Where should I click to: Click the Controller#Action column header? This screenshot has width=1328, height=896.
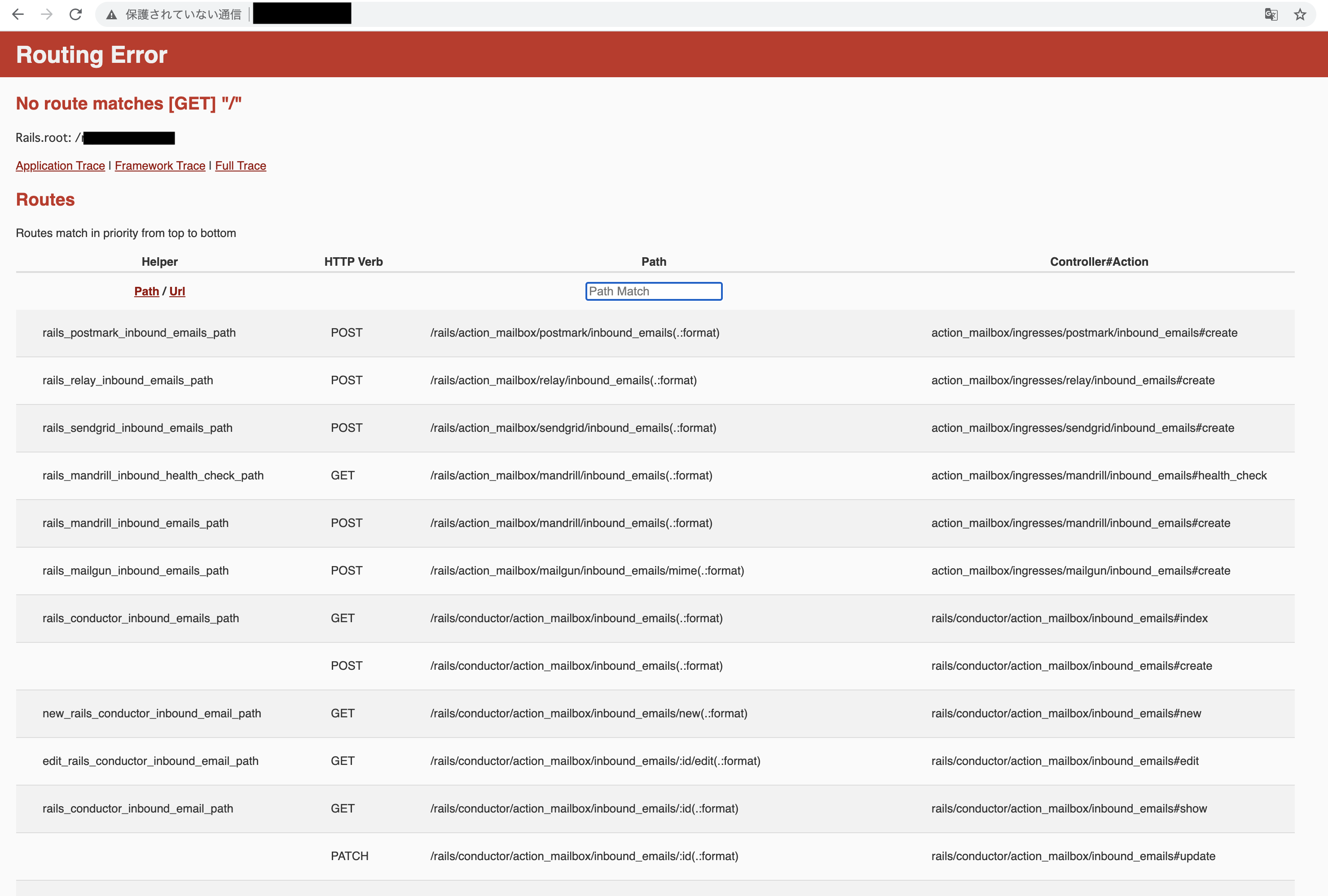(x=1098, y=262)
